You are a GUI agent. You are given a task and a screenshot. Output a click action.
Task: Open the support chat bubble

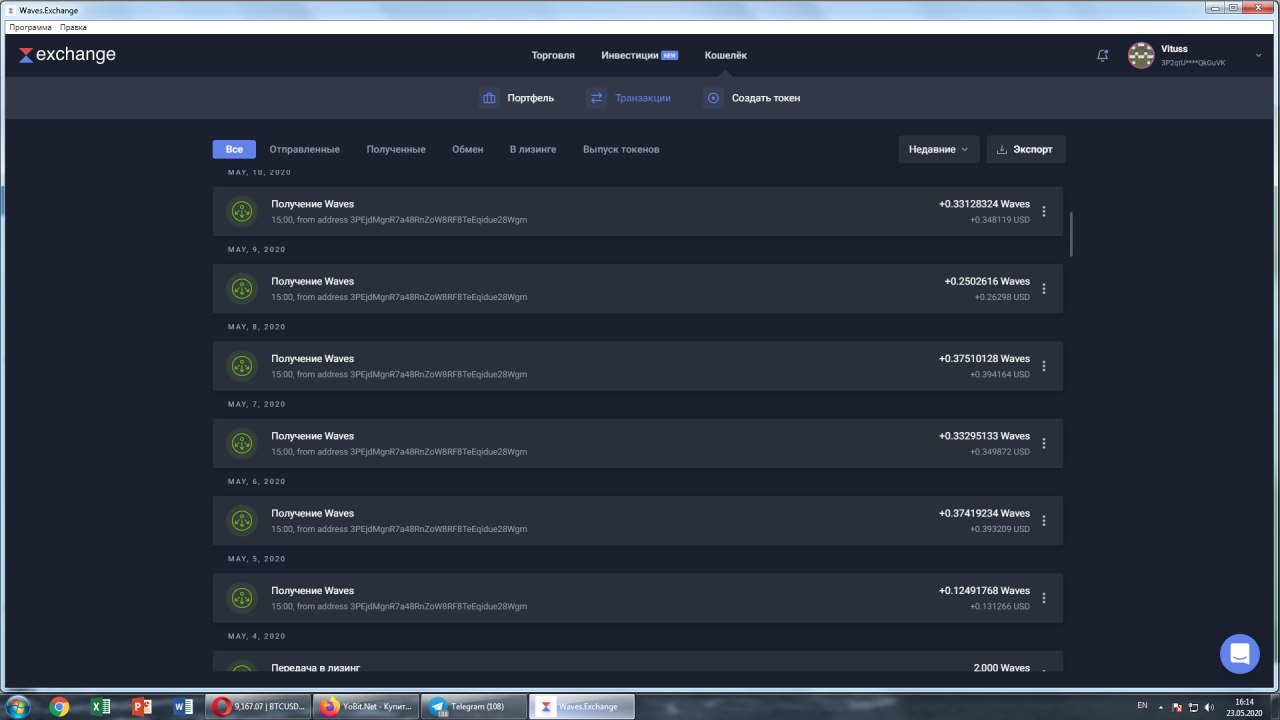(x=1240, y=654)
